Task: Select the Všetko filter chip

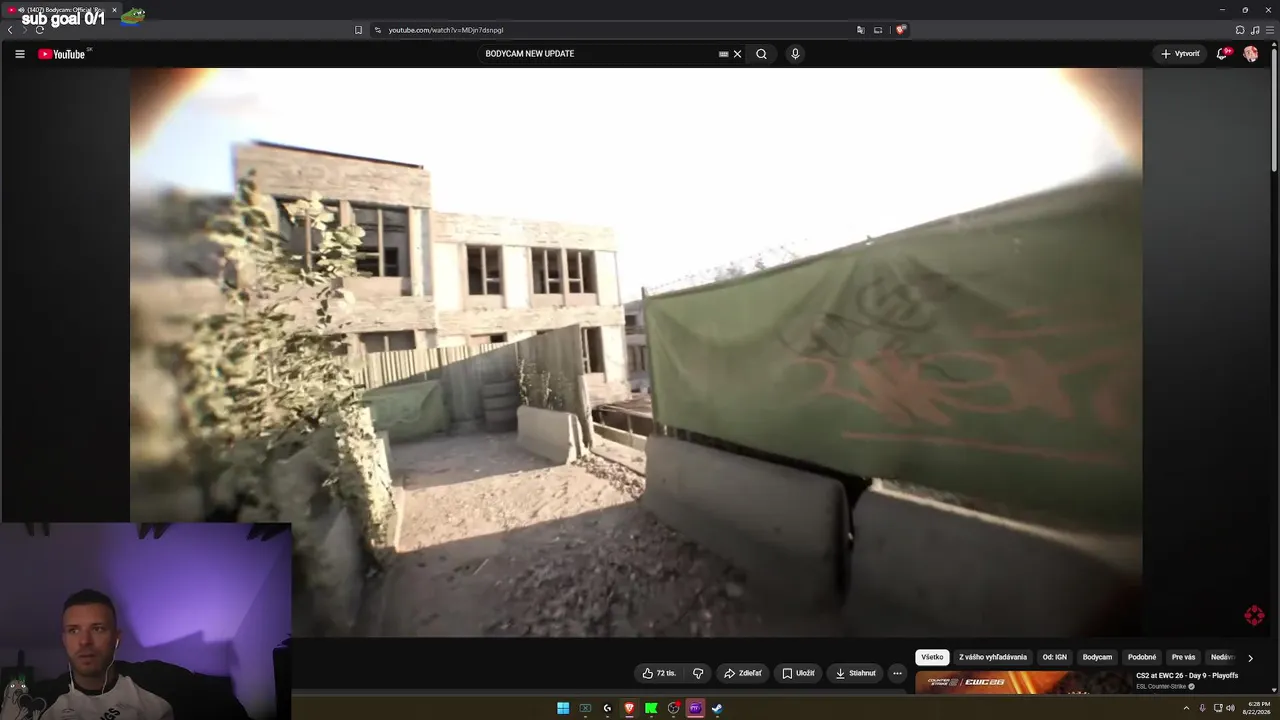Action: [932, 657]
